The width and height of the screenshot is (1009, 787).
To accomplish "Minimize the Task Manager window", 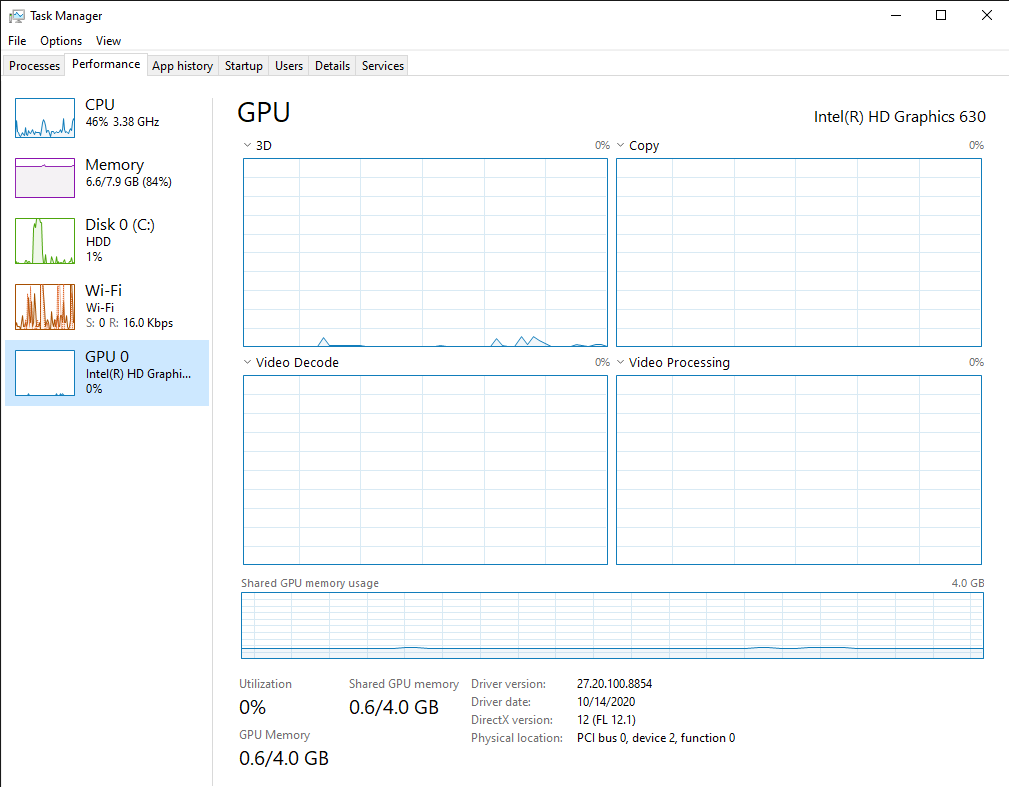I will pos(896,15).
